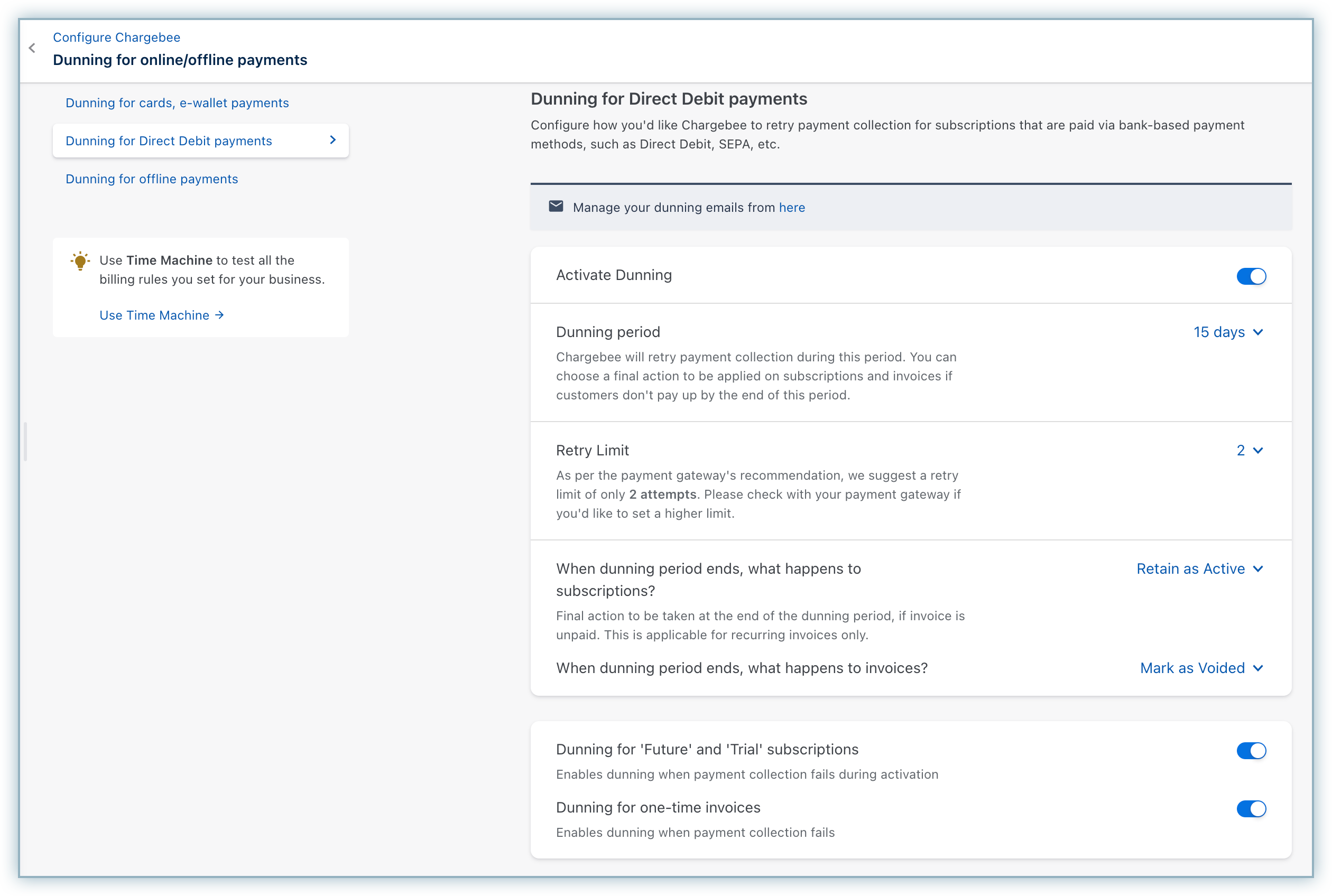Screen dimensions: 1332x896
Task: Toggle Dunning for one-time invoices switch
Action: pos(1251,809)
